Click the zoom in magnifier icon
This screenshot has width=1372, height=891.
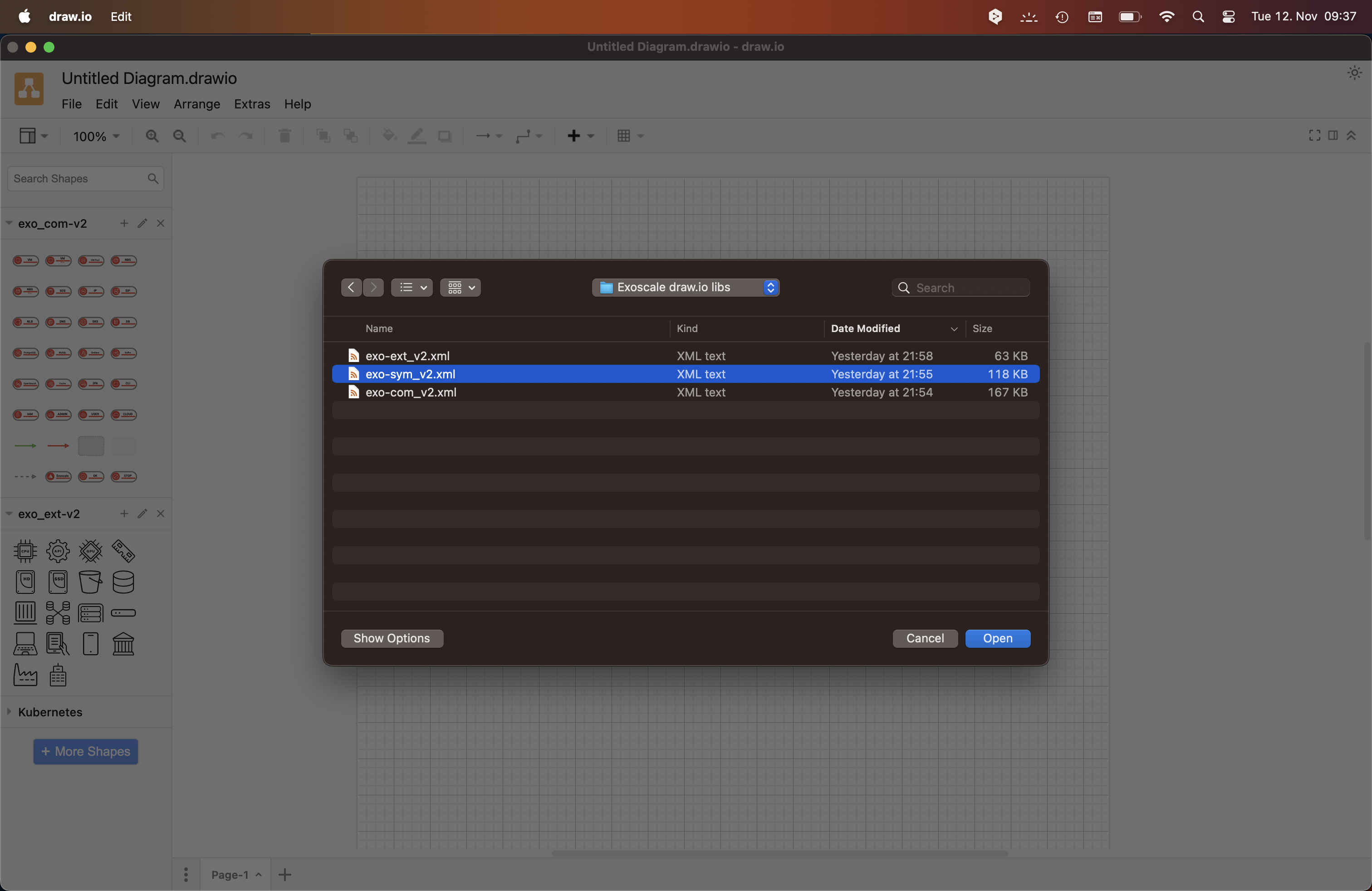(x=152, y=136)
